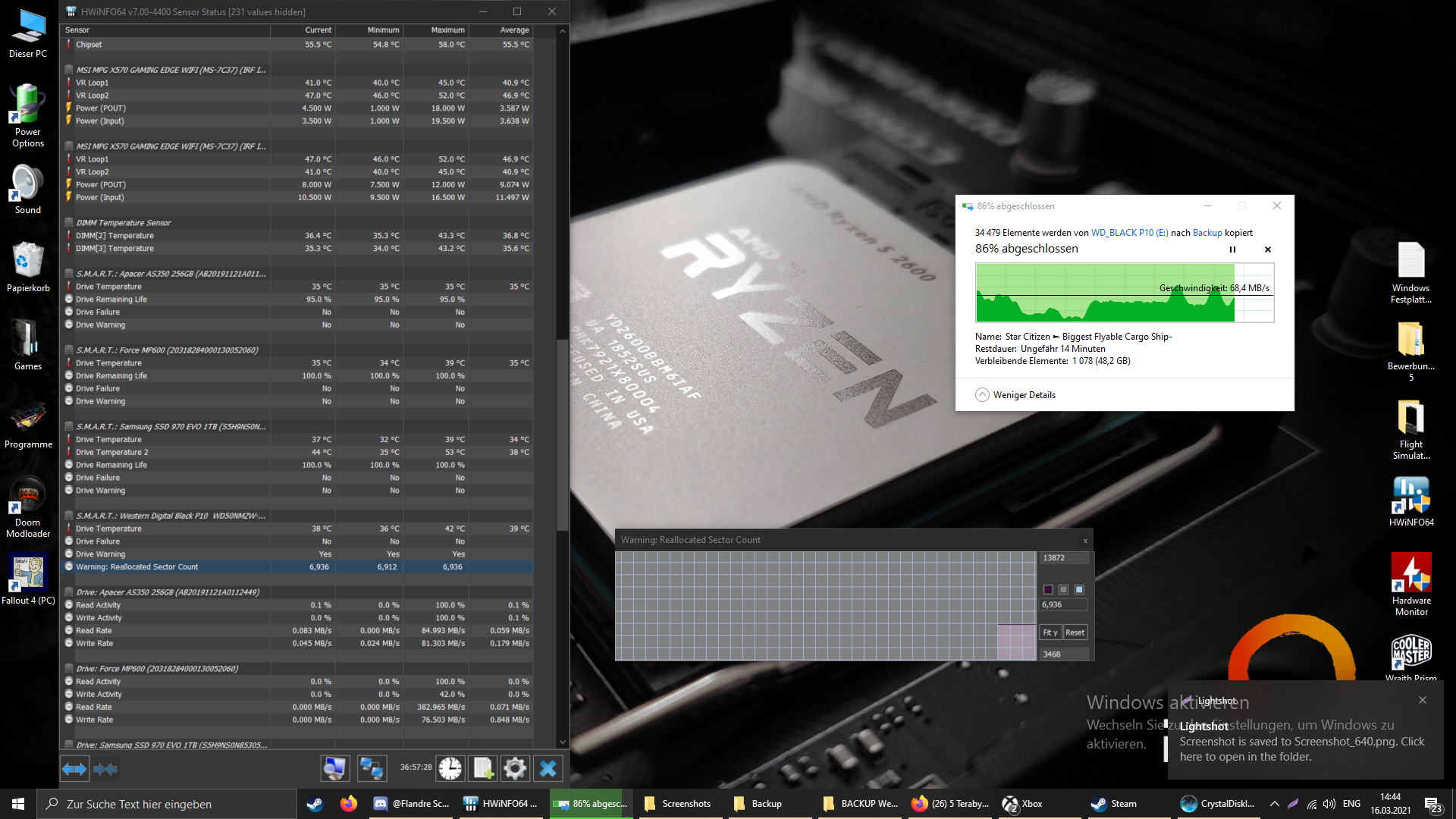Open HWiNFO summary monitor icon
1456x819 pixels.
click(334, 769)
